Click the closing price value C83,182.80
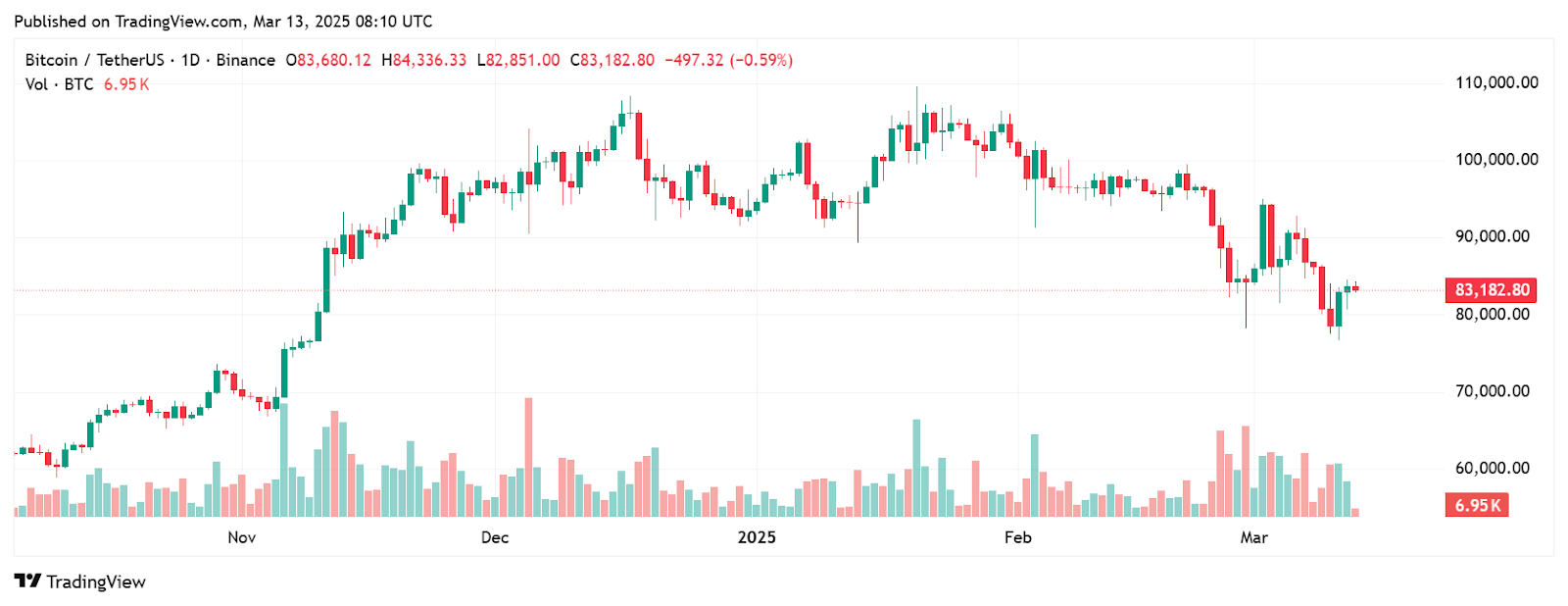The height and width of the screenshot is (606, 1568). [x=612, y=60]
